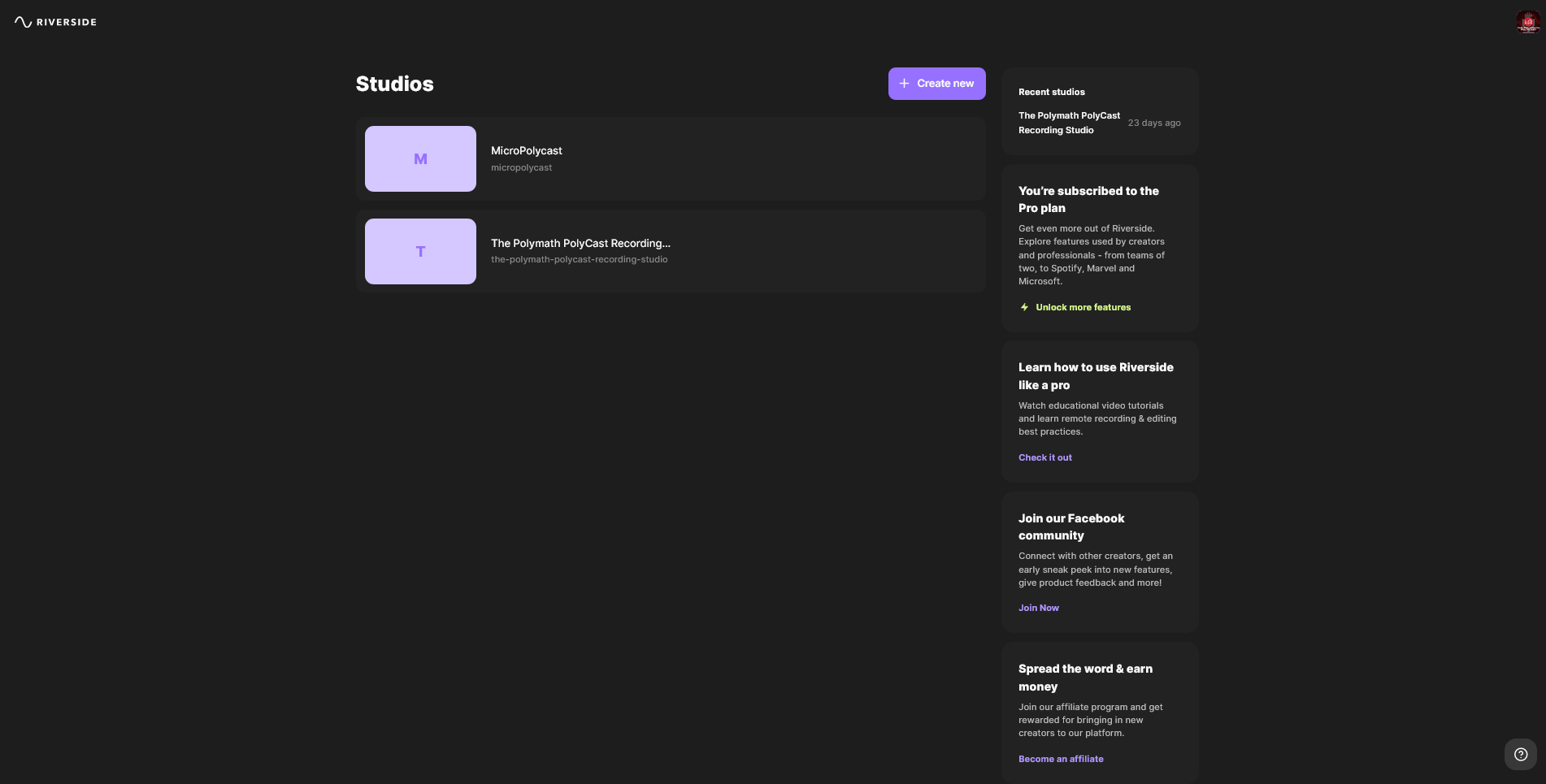Open the user profile avatar menu
This screenshot has width=1546, height=784.
1527,22
